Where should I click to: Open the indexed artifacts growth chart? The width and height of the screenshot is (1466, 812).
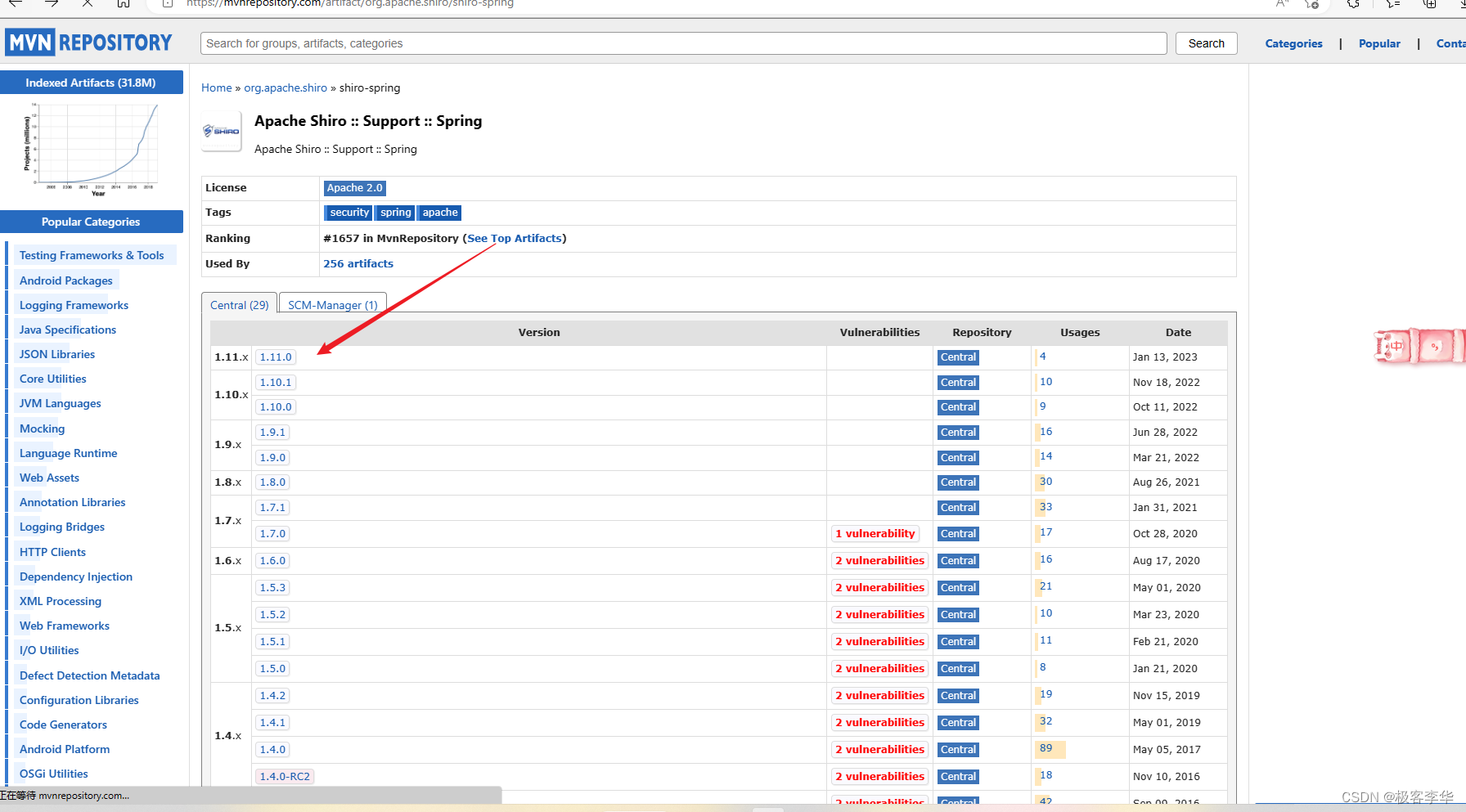pyautogui.click(x=91, y=149)
